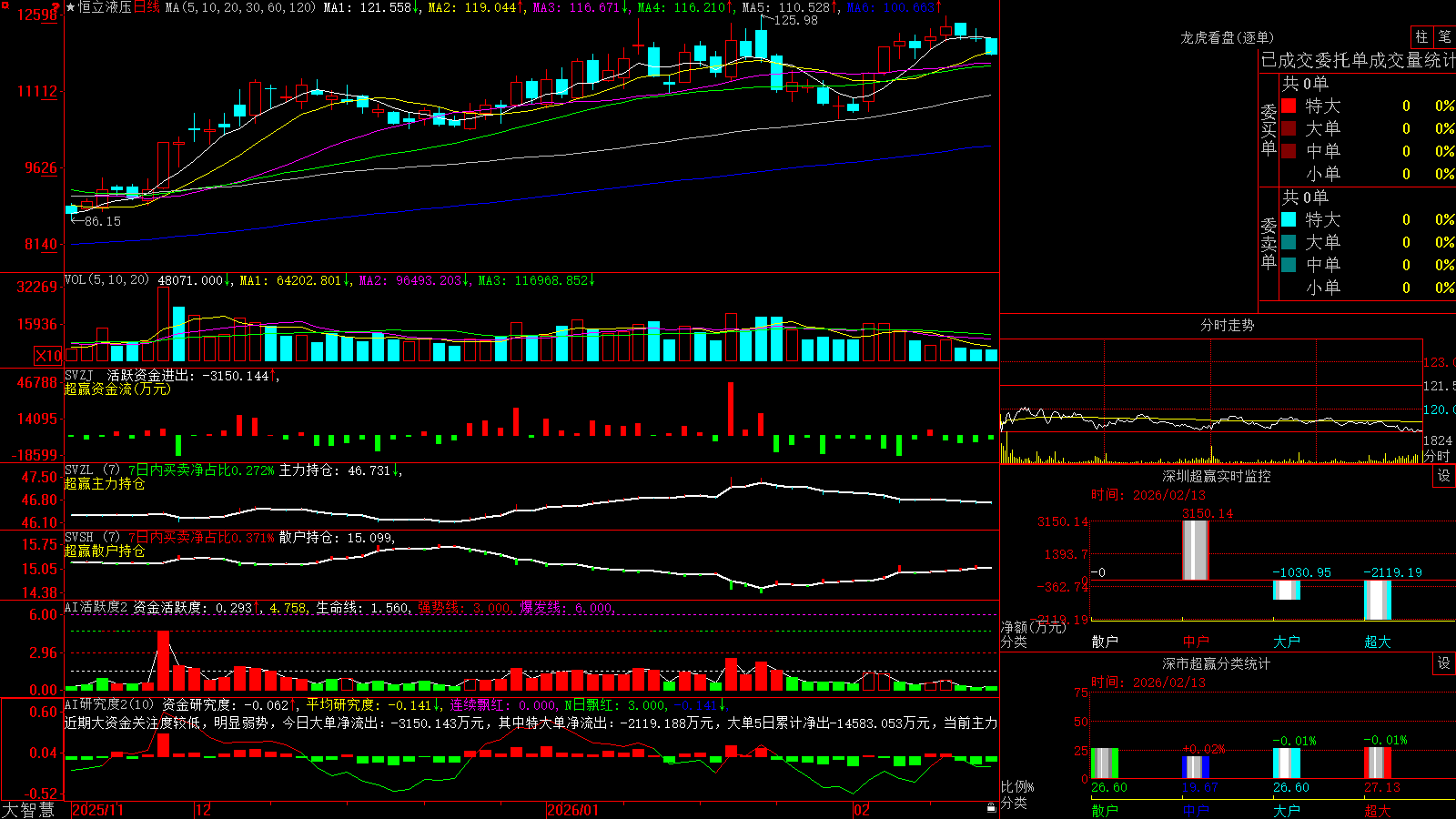Image resolution: width=1456 pixels, height=819 pixels.
Task: Click the -2119.19 超大 bar
Action: click(x=1378, y=600)
